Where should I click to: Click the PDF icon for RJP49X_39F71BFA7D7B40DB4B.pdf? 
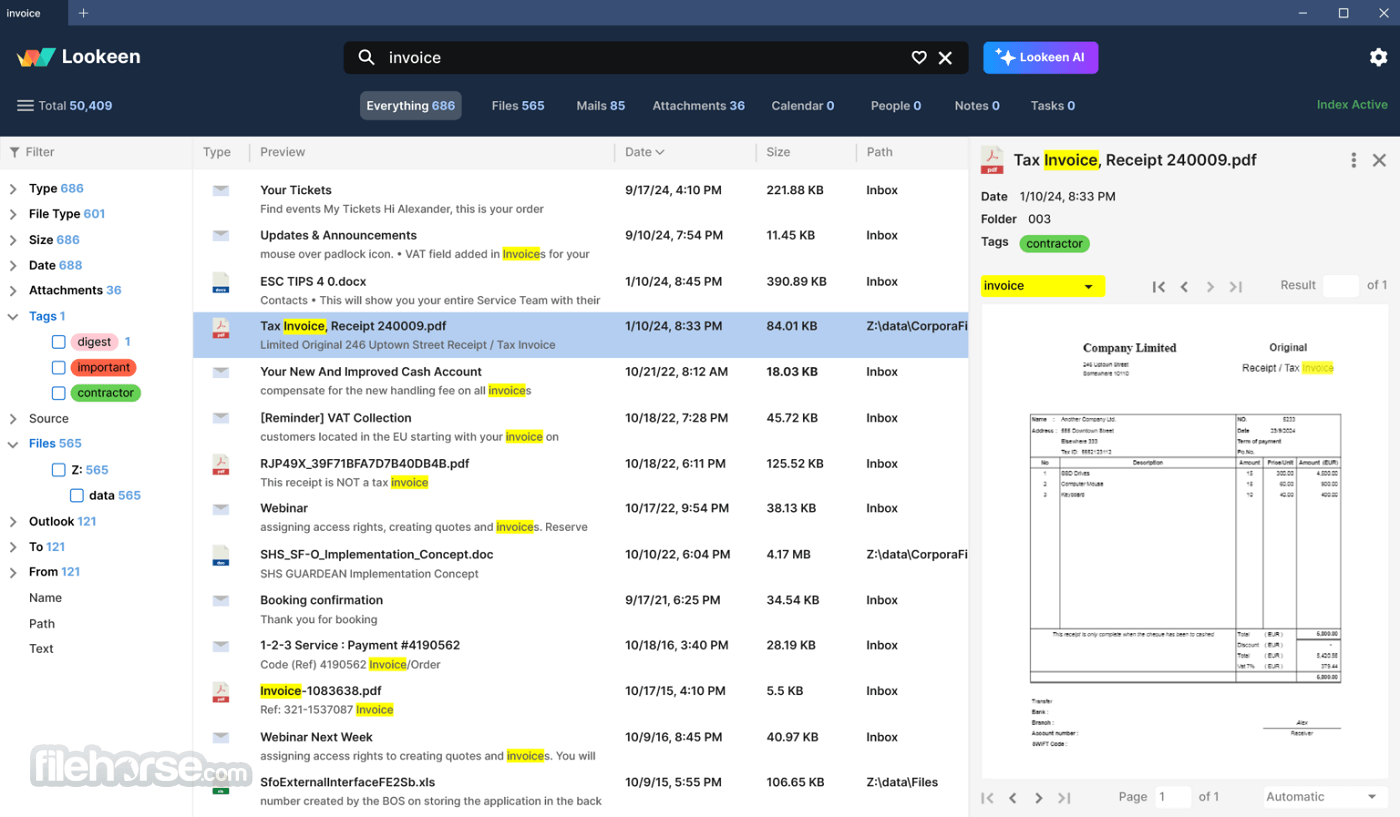click(221, 464)
